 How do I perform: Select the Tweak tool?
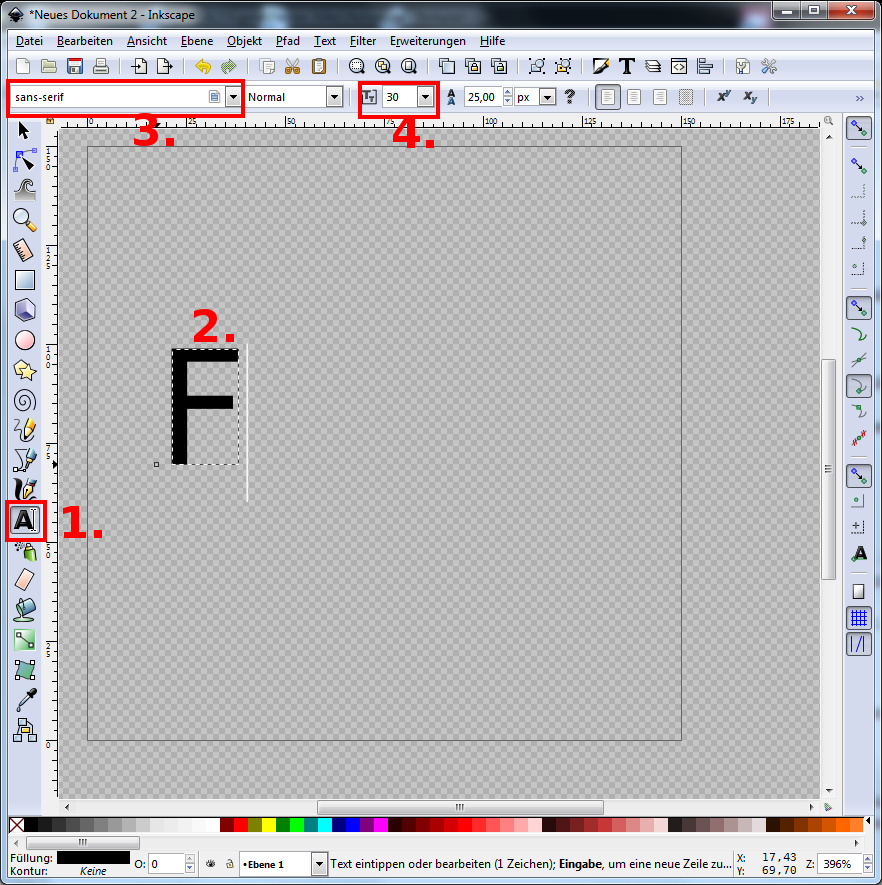pyautogui.click(x=25, y=190)
